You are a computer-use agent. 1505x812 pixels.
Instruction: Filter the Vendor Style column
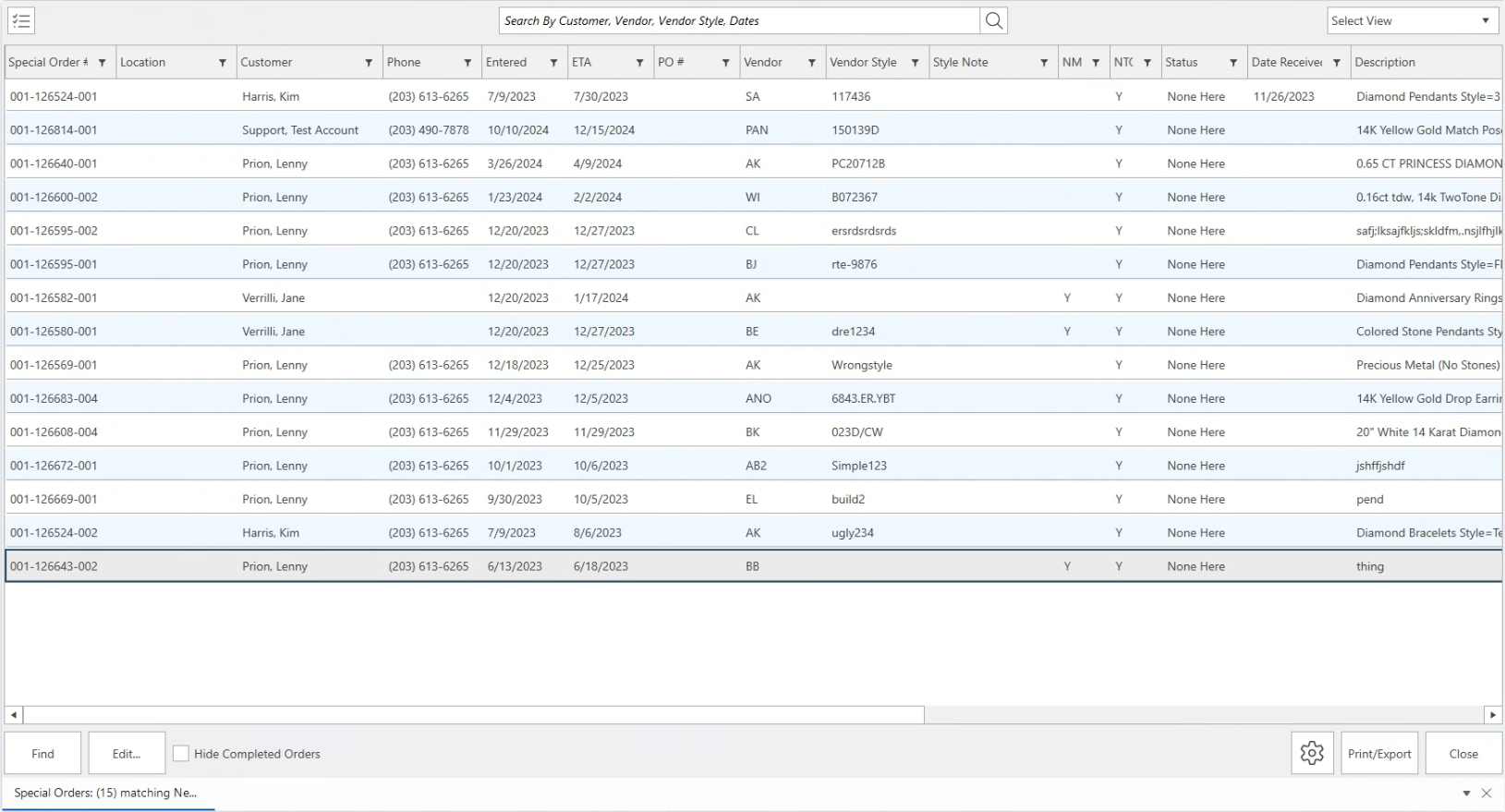point(915,63)
